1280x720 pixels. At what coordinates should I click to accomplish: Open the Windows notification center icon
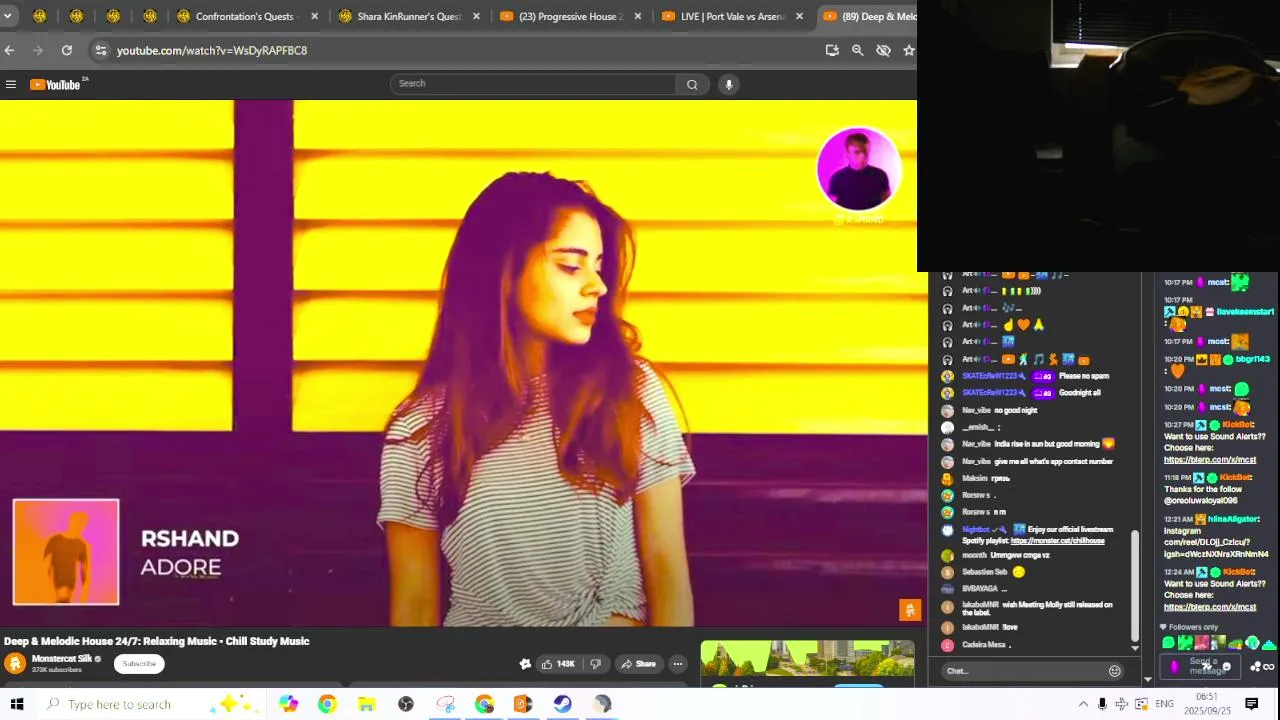click(1252, 704)
